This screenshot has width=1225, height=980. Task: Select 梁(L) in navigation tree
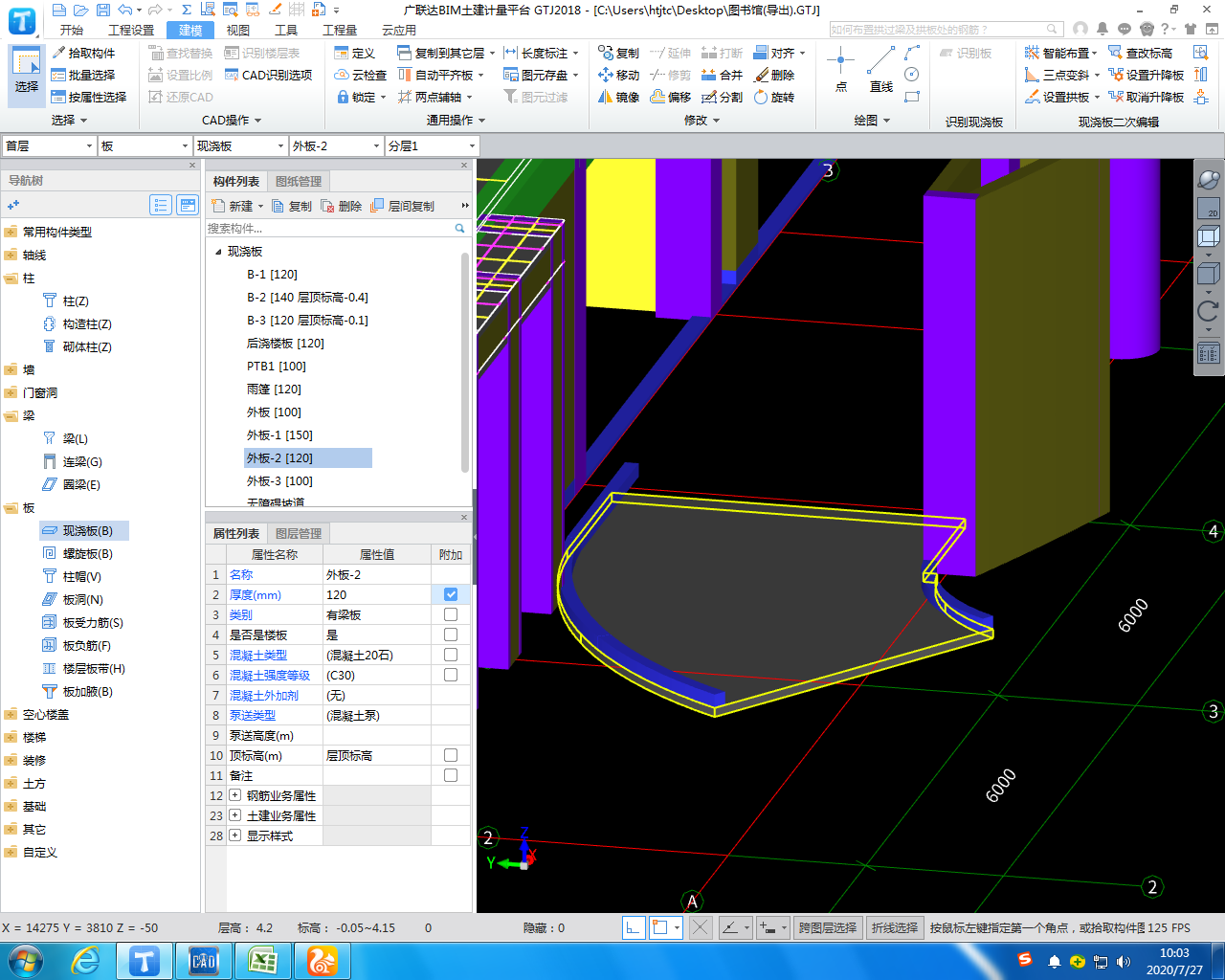[75, 438]
